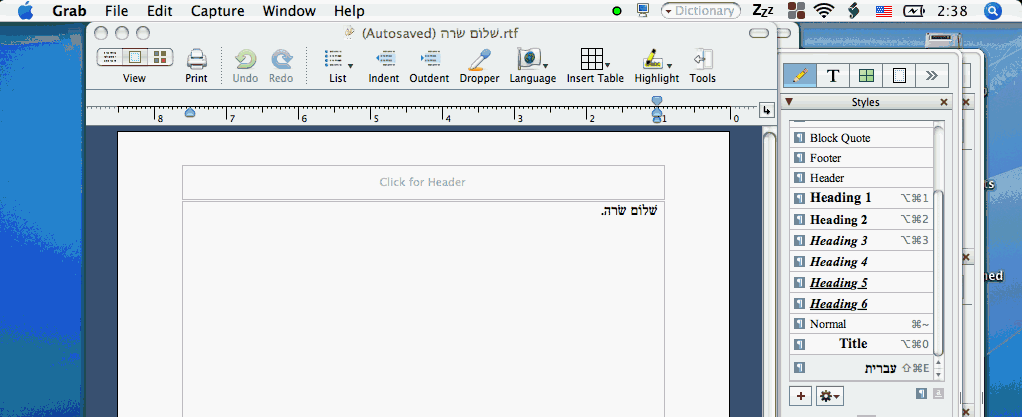Apply the Title style
The height and width of the screenshot is (417, 1022).
(x=862, y=343)
